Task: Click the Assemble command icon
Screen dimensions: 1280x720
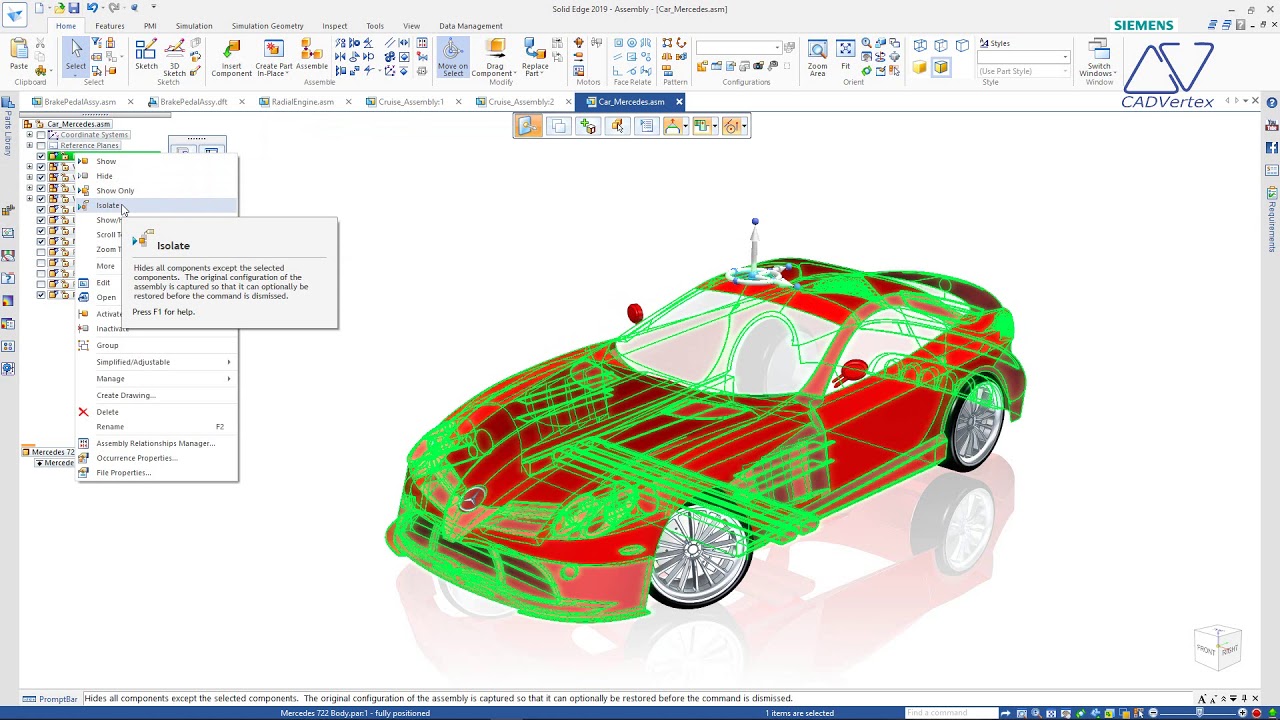Action: pos(312,55)
